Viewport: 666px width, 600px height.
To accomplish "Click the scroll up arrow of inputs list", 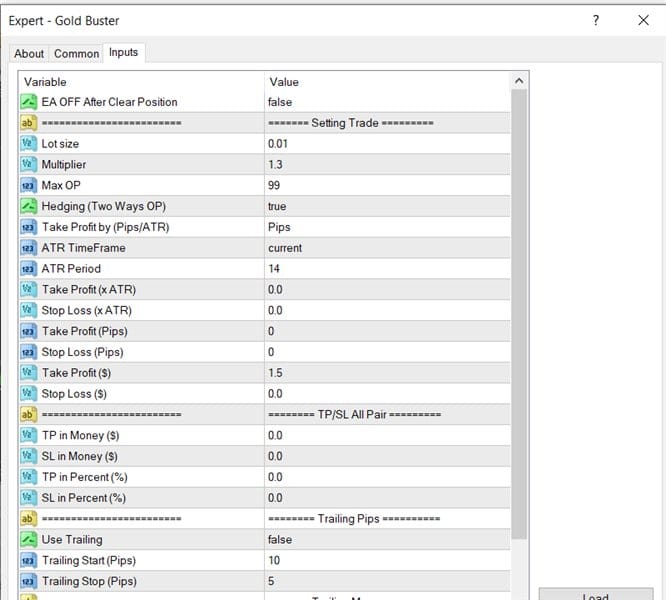I will 519,81.
